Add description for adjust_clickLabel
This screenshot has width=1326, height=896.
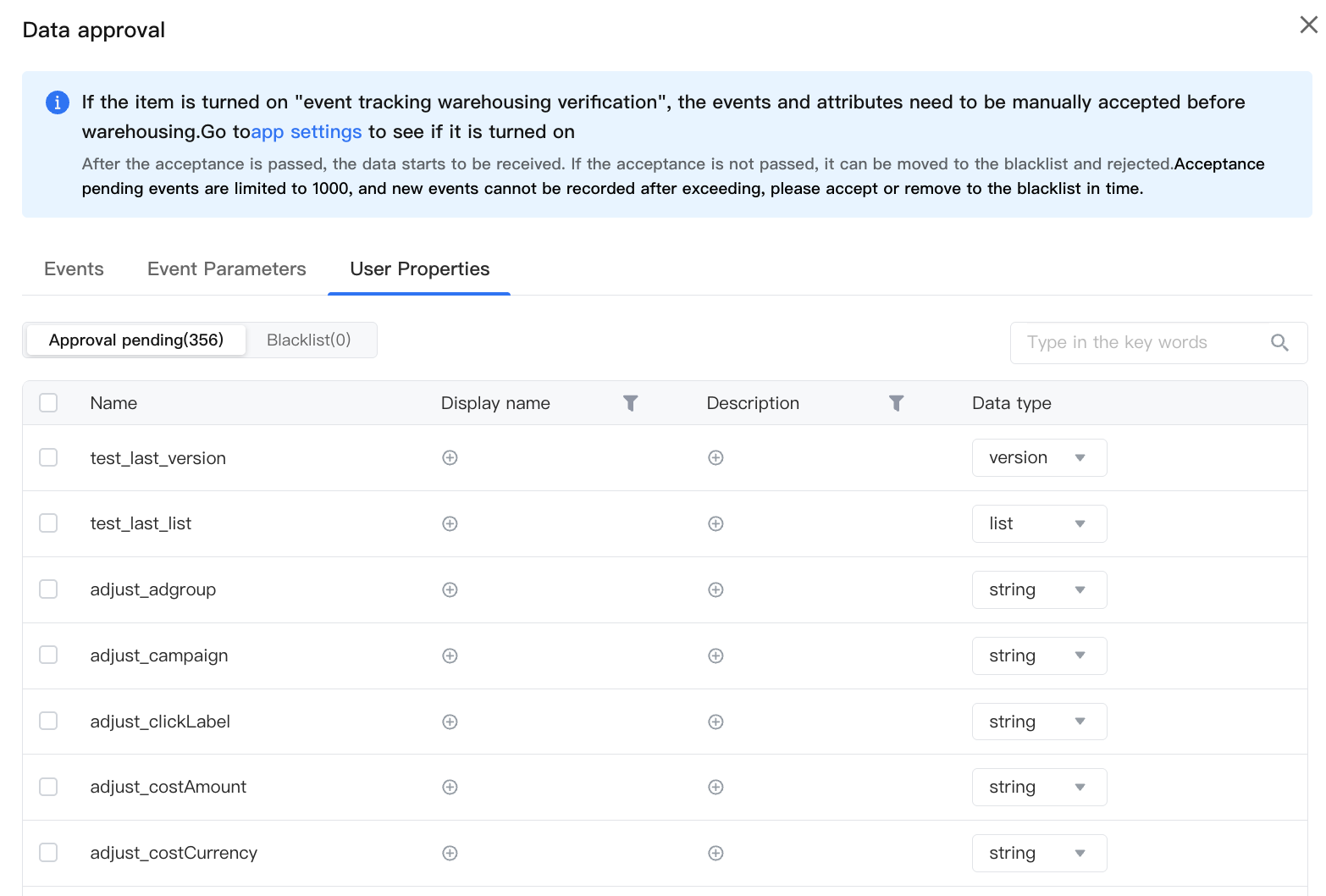(x=715, y=722)
